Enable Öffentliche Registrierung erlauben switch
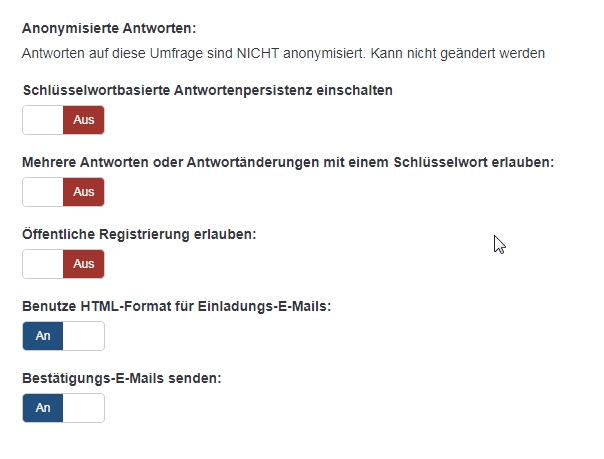The width and height of the screenshot is (604, 459). tap(63, 264)
